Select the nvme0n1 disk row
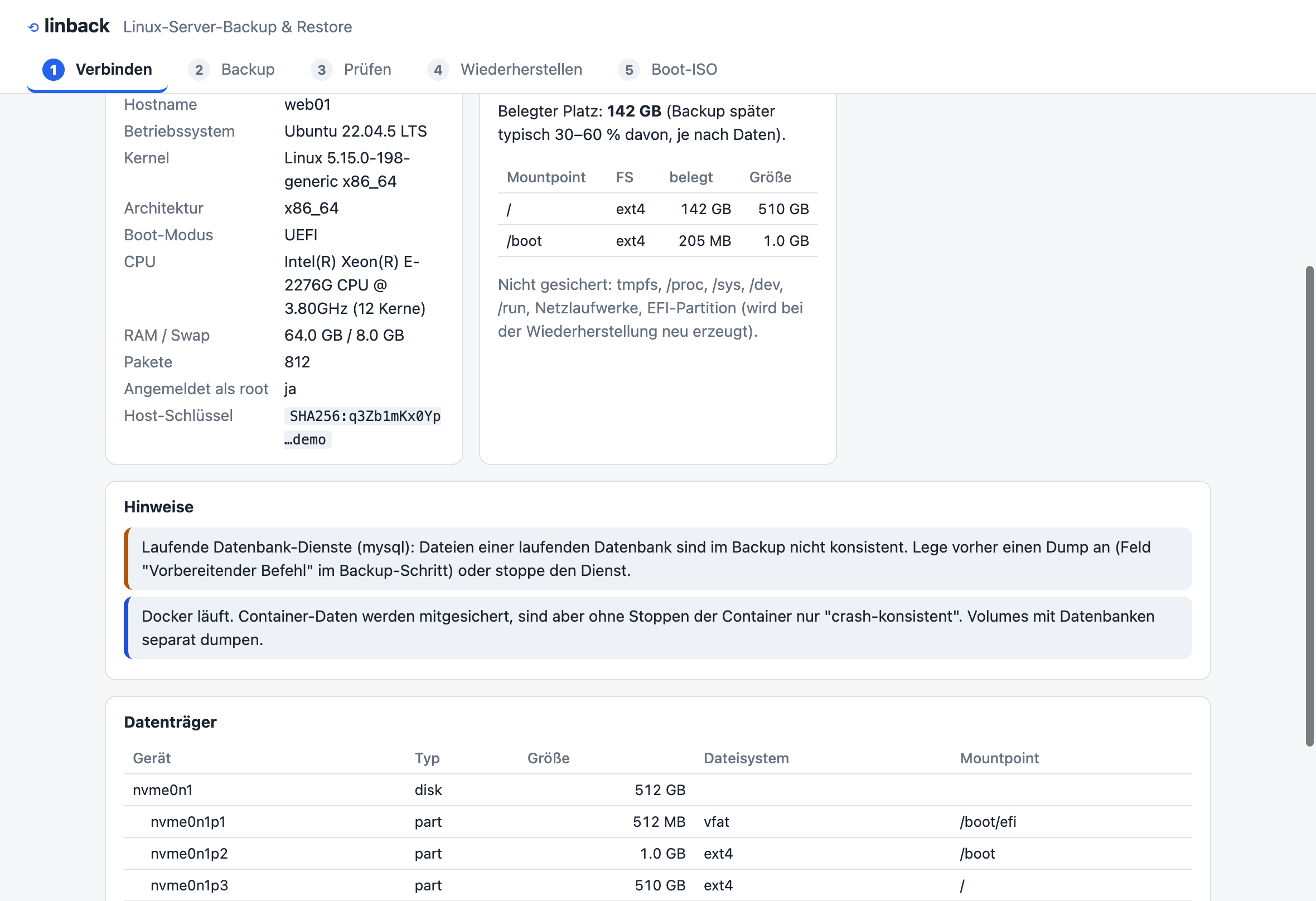 coord(657,790)
